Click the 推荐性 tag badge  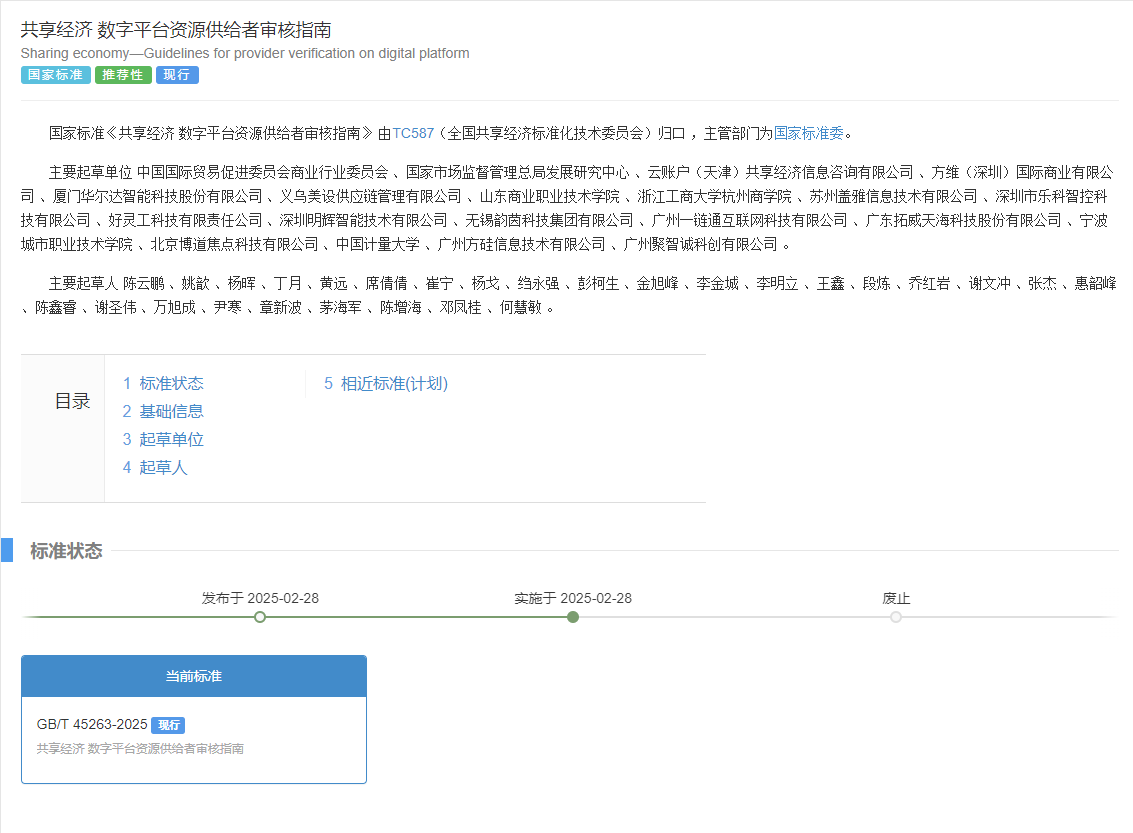click(x=123, y=75)
